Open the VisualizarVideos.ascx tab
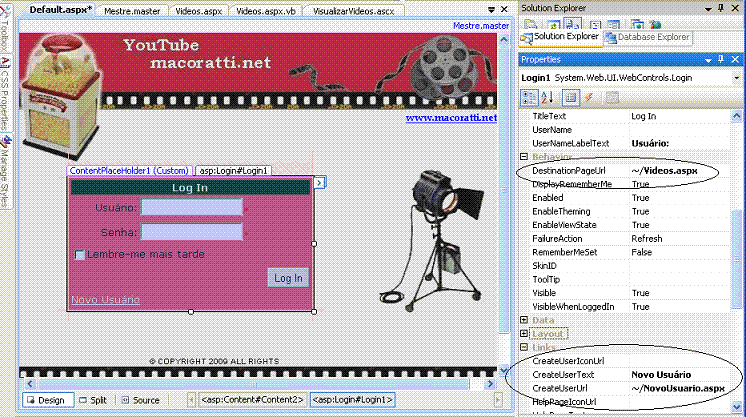 (353, 11)
